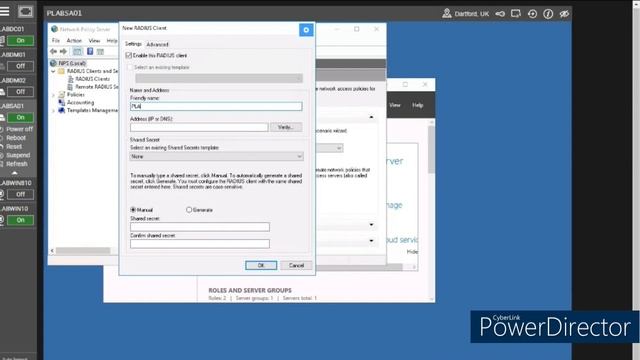This screenshot has width=640, height=360.
Task: Expand the Templates Management tree node
Action: [x=53, y=111]
